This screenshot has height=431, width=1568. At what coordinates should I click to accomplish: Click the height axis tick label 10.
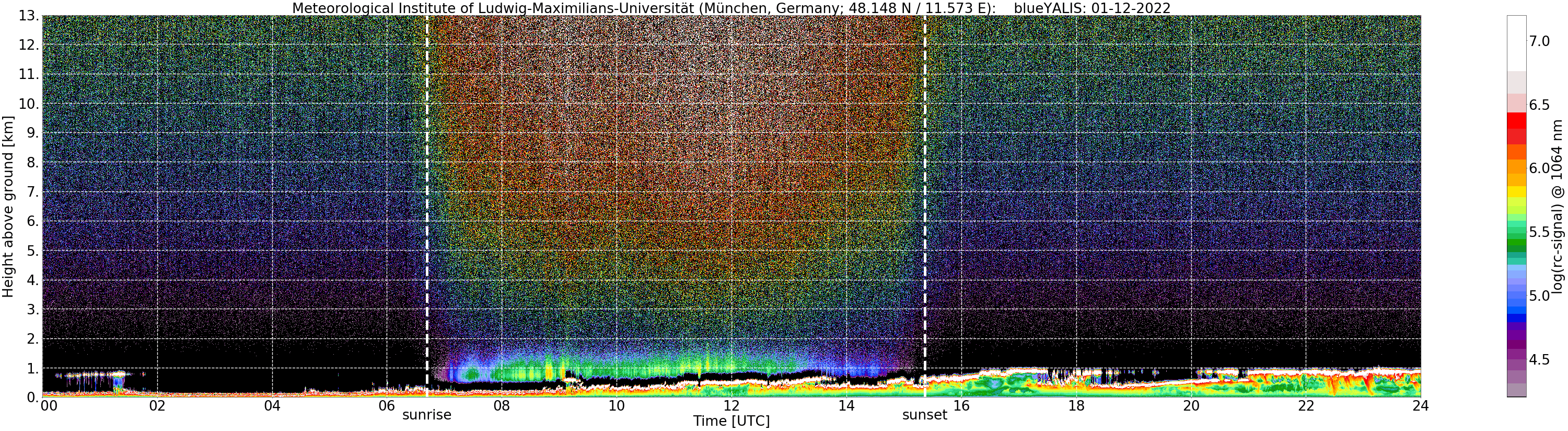[x=29, y=104]
